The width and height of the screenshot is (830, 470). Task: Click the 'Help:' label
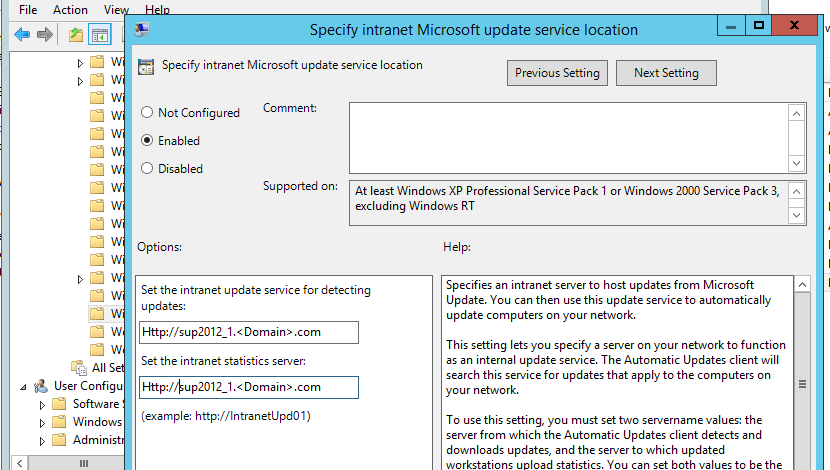click(457, 247)
